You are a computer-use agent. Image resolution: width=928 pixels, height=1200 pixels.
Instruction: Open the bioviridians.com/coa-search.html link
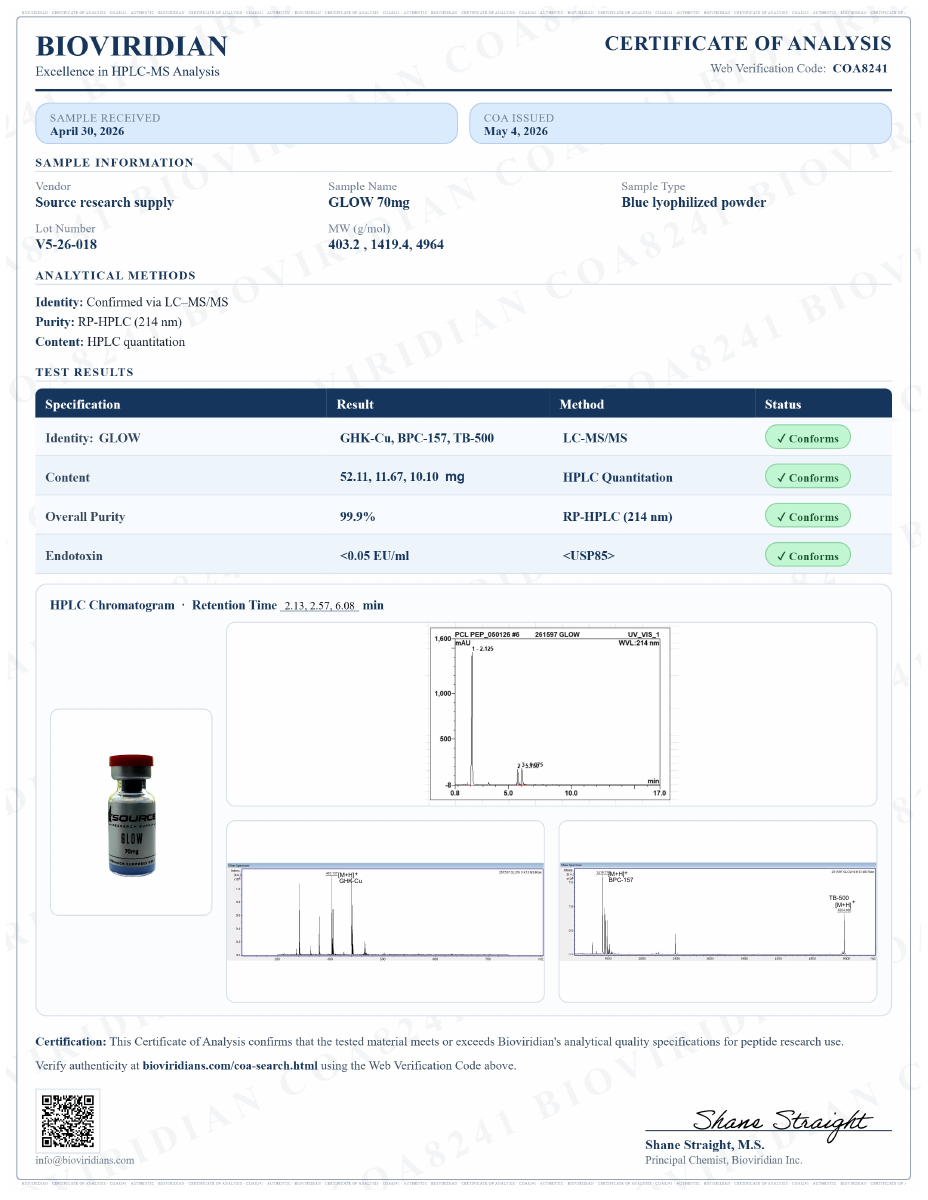pyautogui.click(x=230, y=1065)
